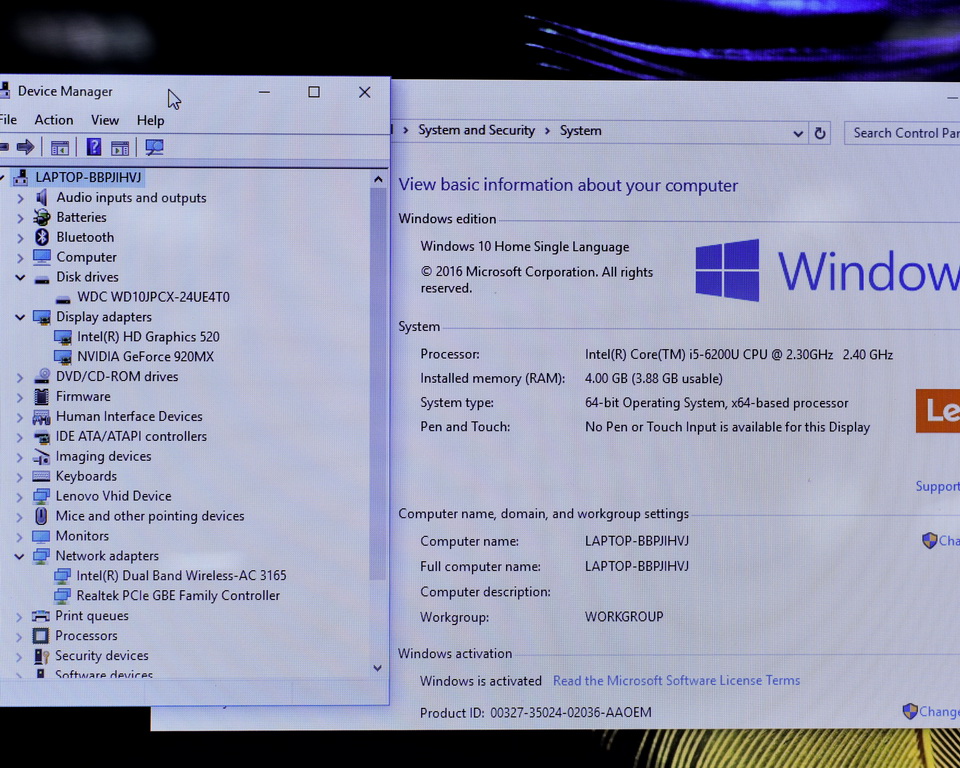Click Change settings shield link by computer name
960x768 pixels.
940,540
